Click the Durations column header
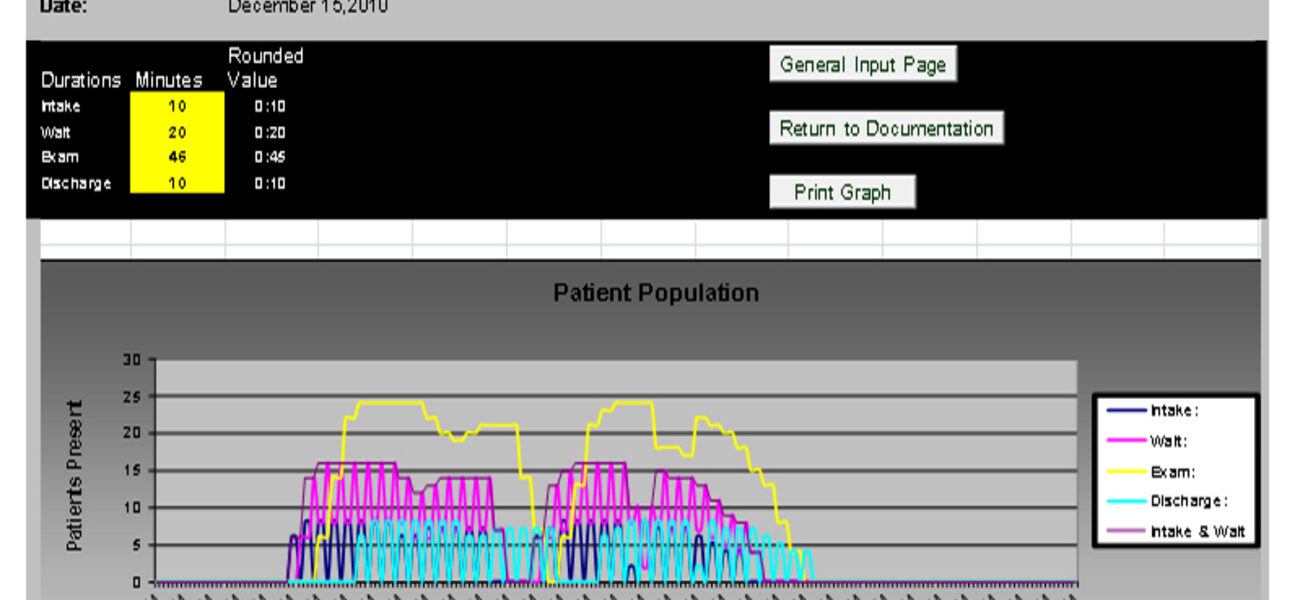The width and height of the screenshot is (1300, 600). [x=81, y=80]
